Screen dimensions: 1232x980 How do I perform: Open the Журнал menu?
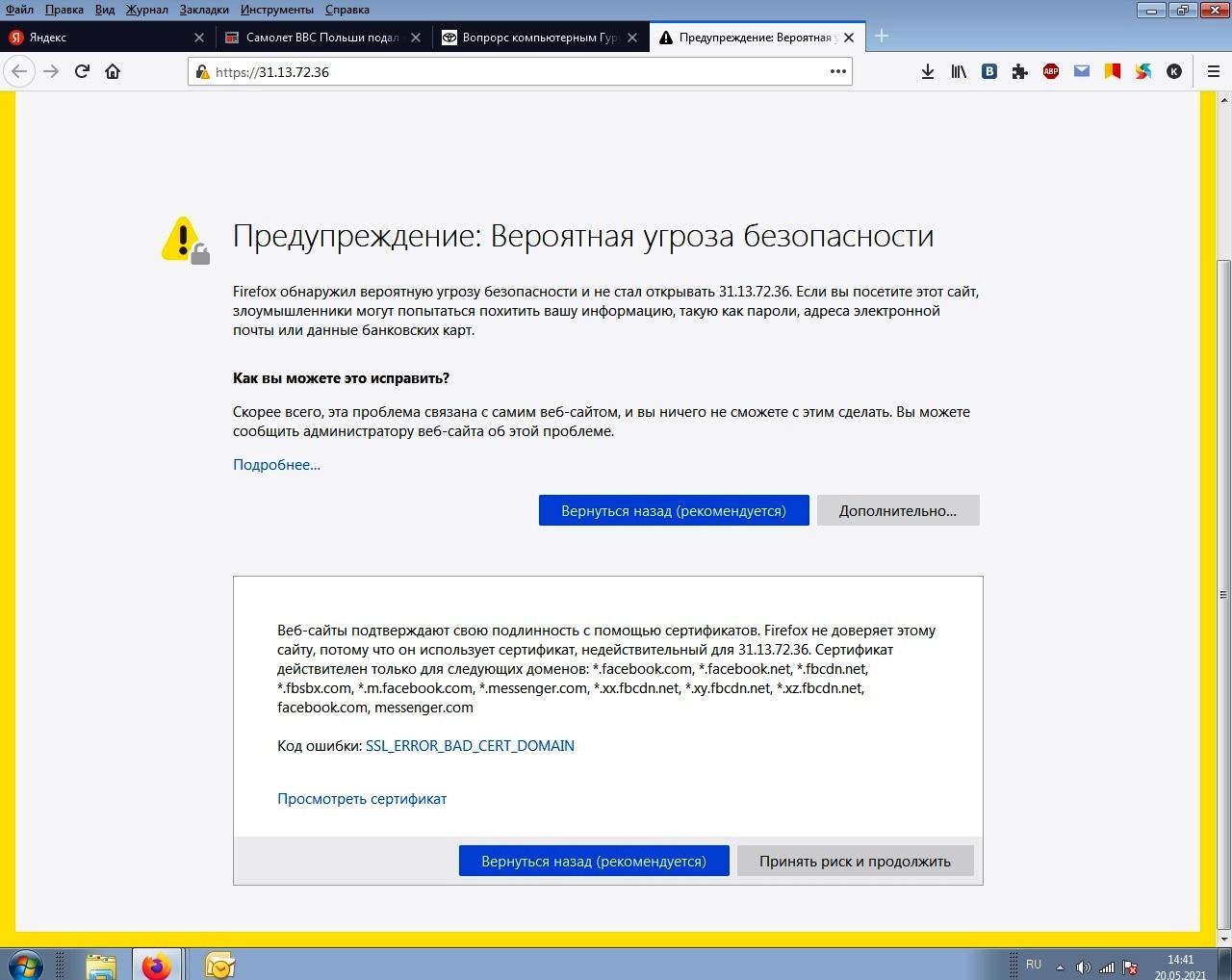coord(146,10)
